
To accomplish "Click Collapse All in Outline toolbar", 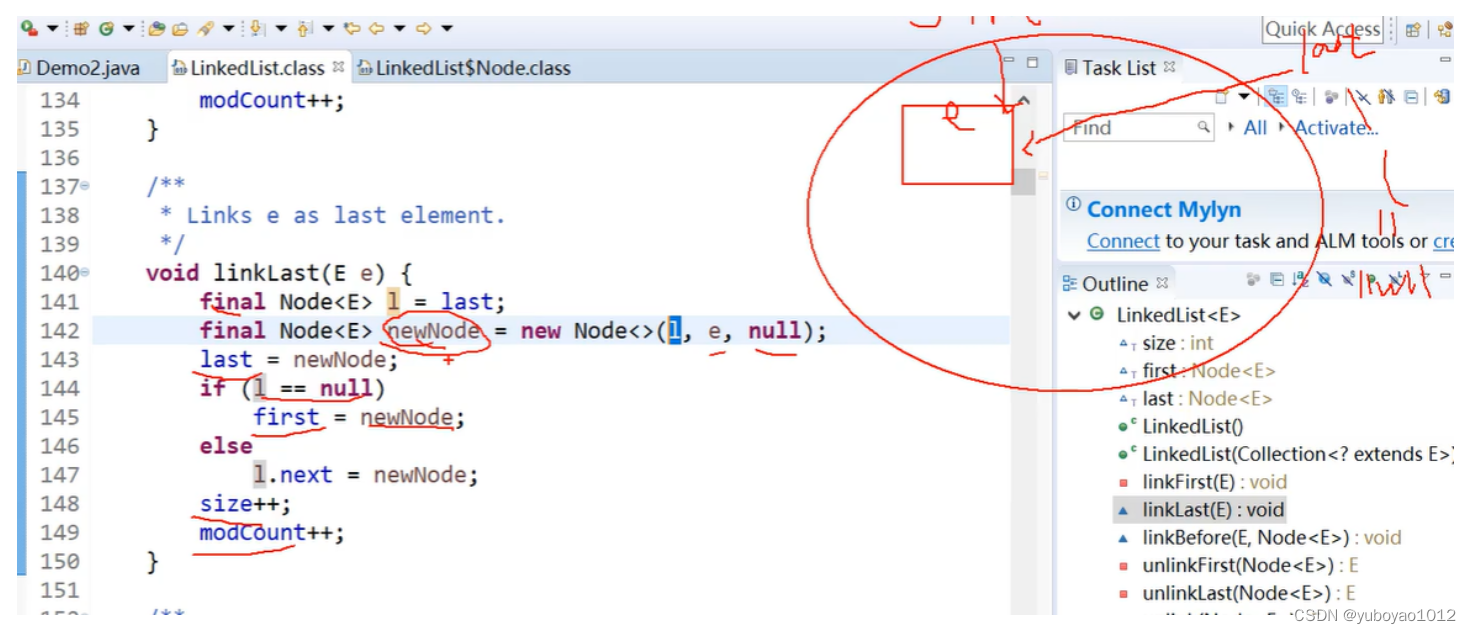I will click(1277, 279).
